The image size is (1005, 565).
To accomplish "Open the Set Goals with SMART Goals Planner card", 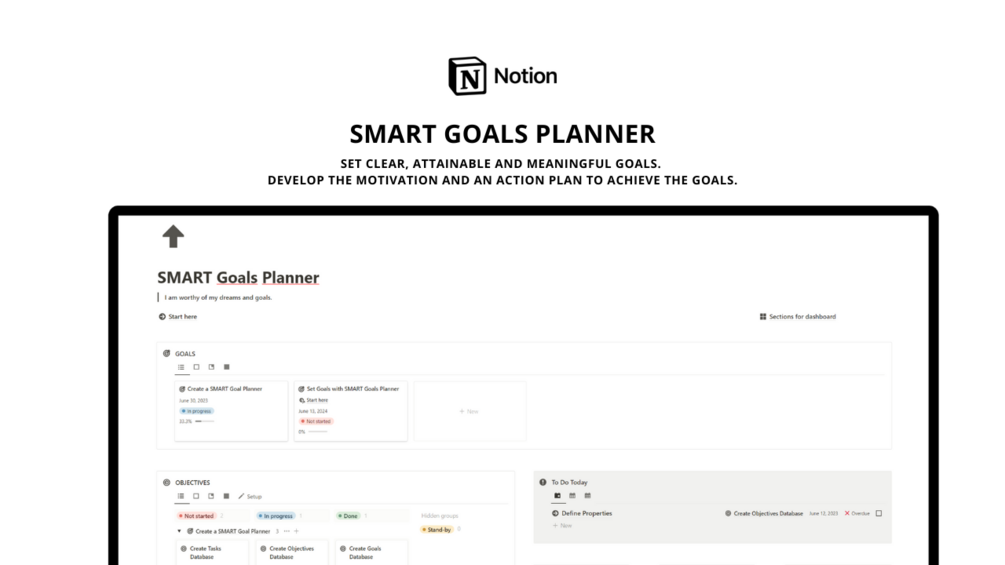I will [x=350, y=389].
